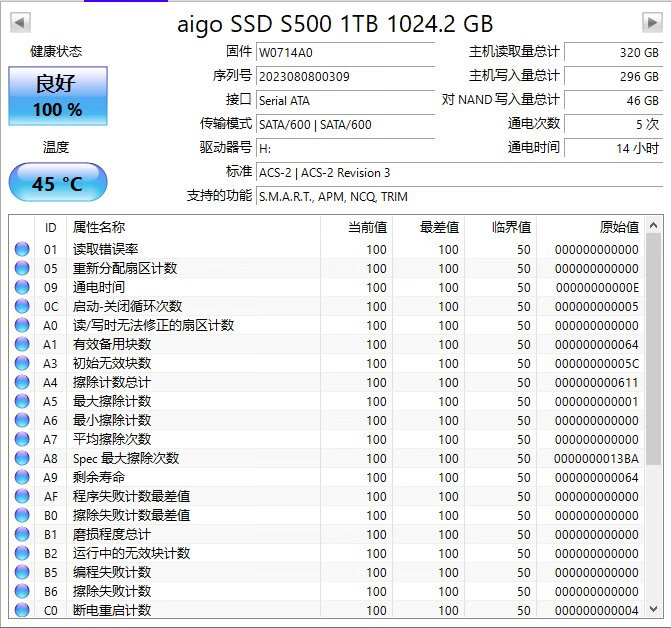Click raw value 00000000000E
The image size is (671, 628).
pyautogui.click(x=597, y=287)
